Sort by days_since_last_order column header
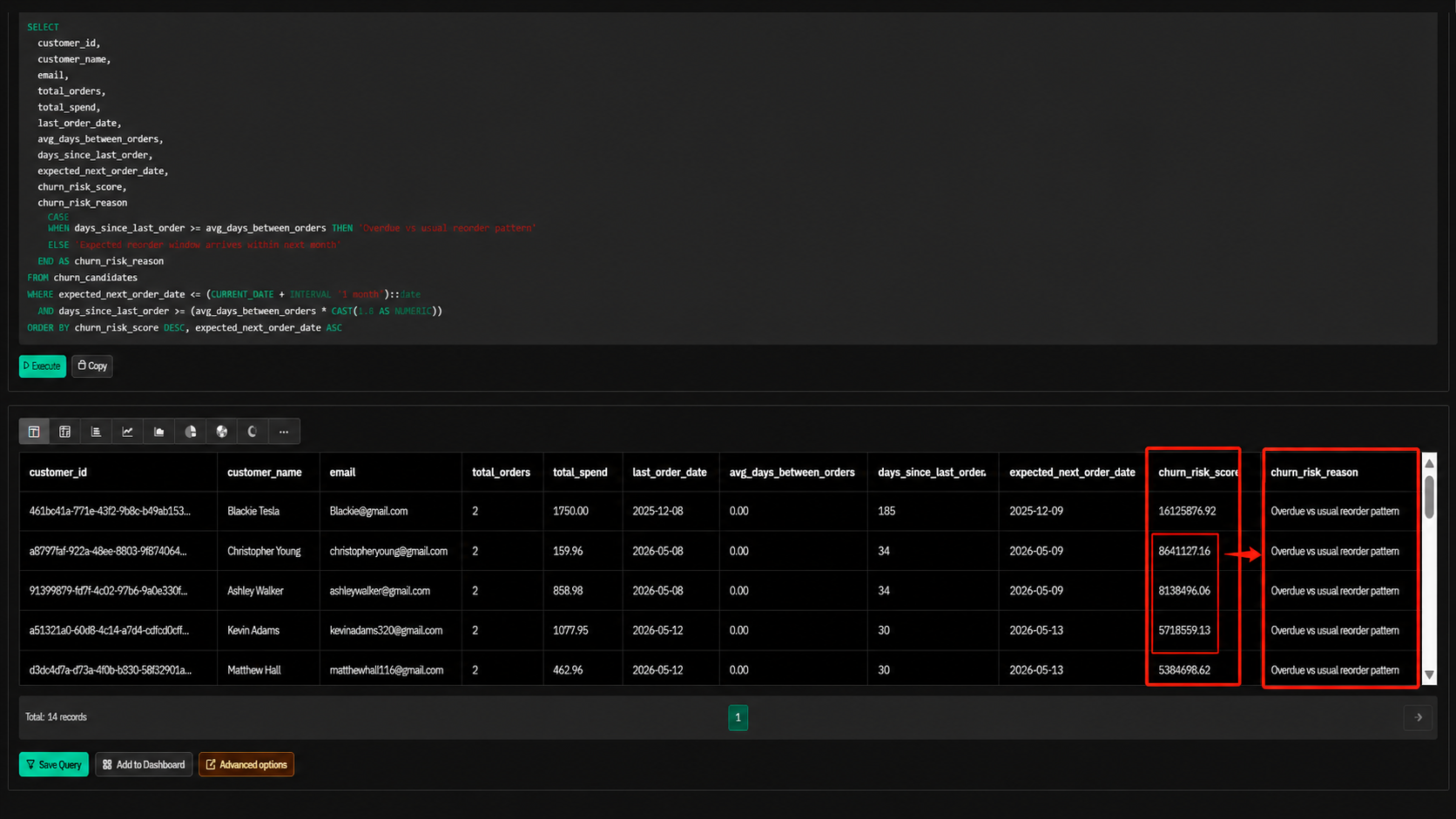 tap(932, 473)
